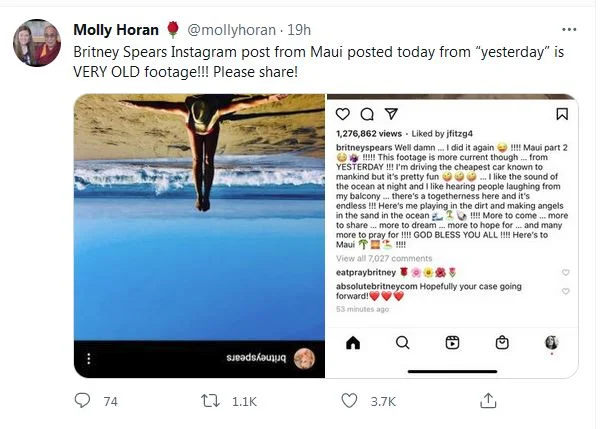Open the tweet's three-dot more menu
Viewport: 608px width, 429px height.
[569, 29]
